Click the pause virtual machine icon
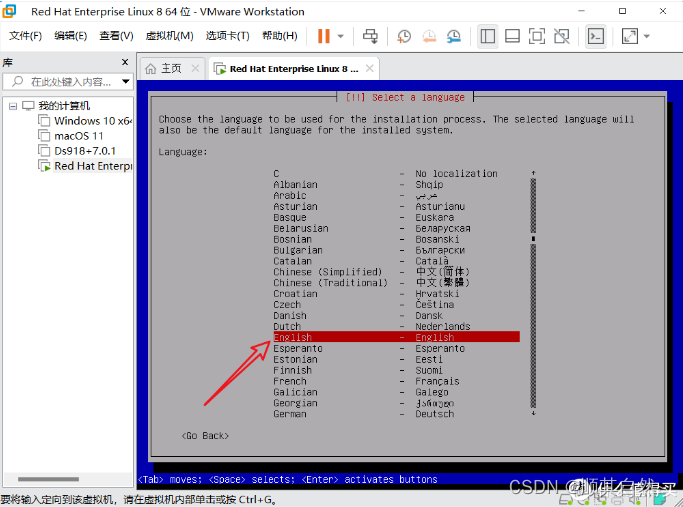The height and width of the screenshot is (507, 683). click(x=324, y=36)
